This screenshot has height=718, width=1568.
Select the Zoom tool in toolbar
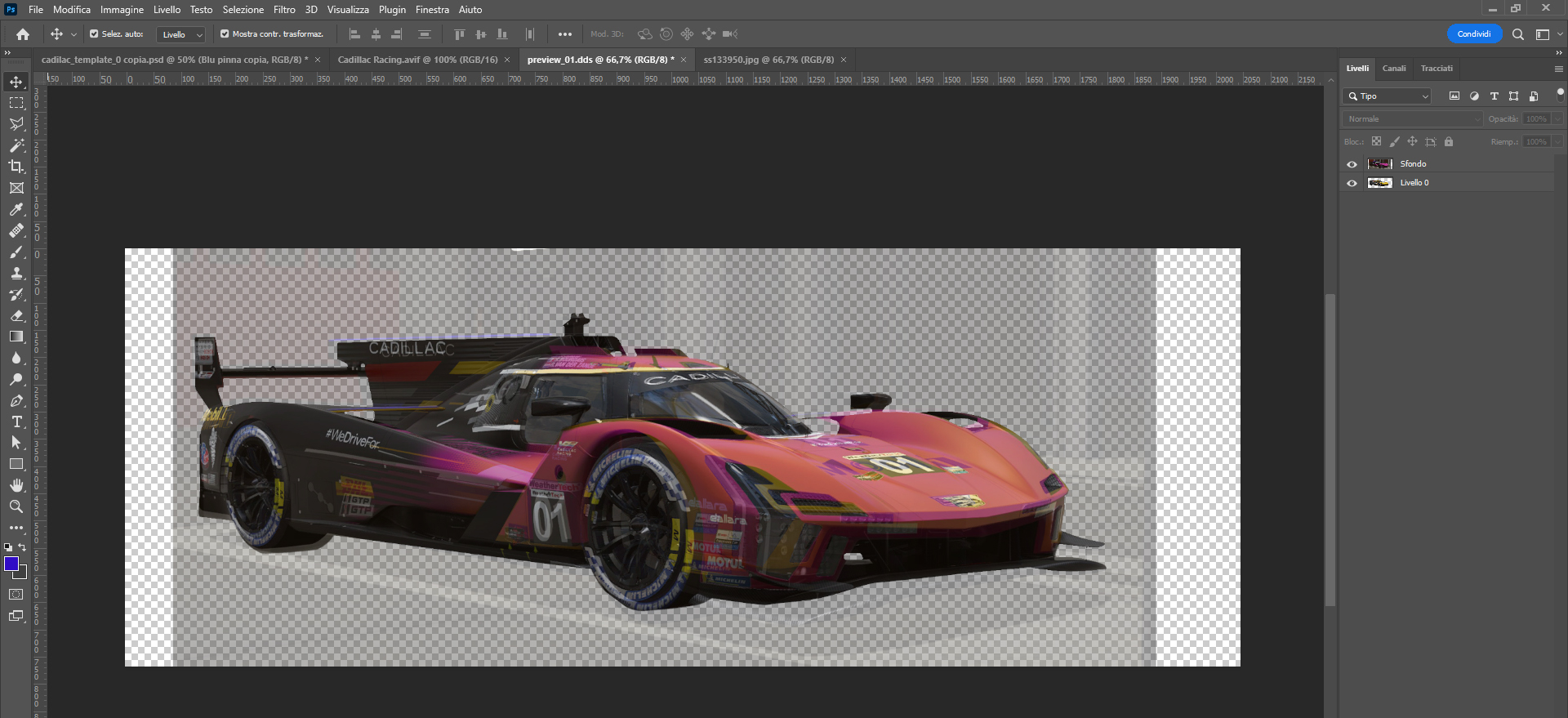[x=16, y=506]
